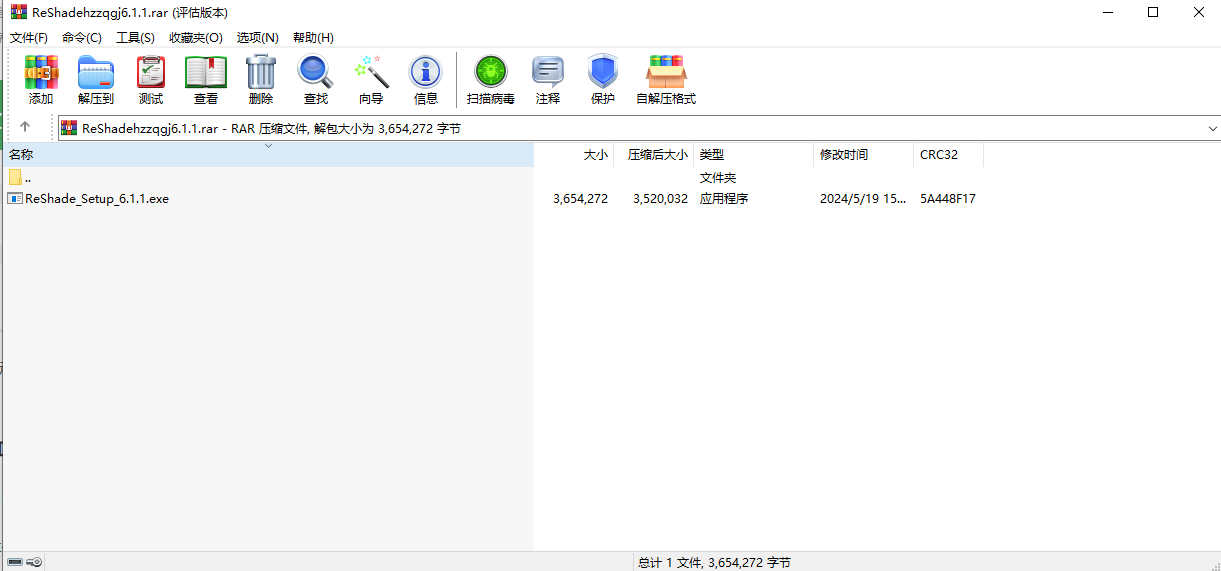Click the 文件夹 type text

[718, 178]
